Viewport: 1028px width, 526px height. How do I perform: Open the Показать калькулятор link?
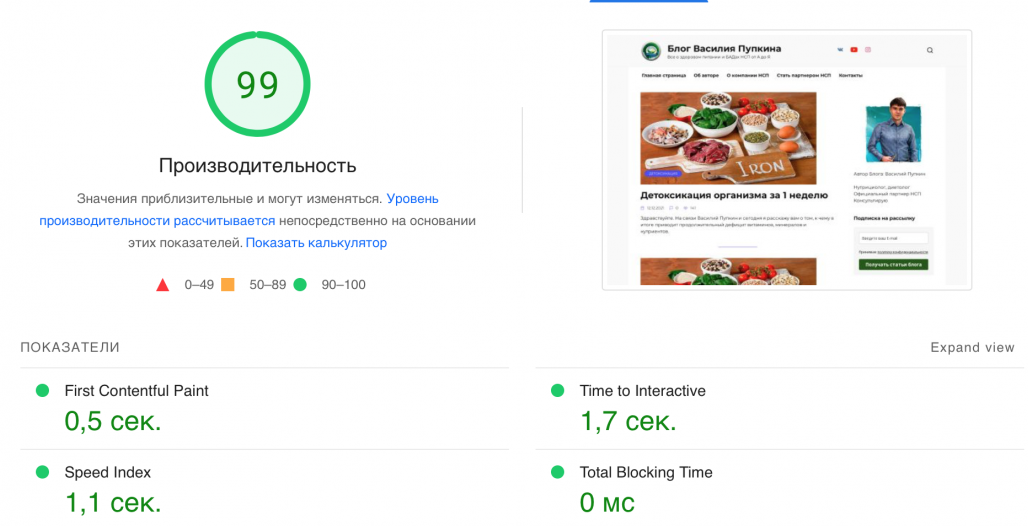[x=316, y=243]
